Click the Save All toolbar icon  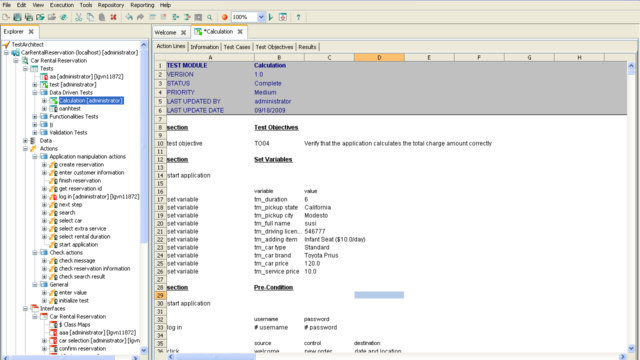tap(29, 17)
